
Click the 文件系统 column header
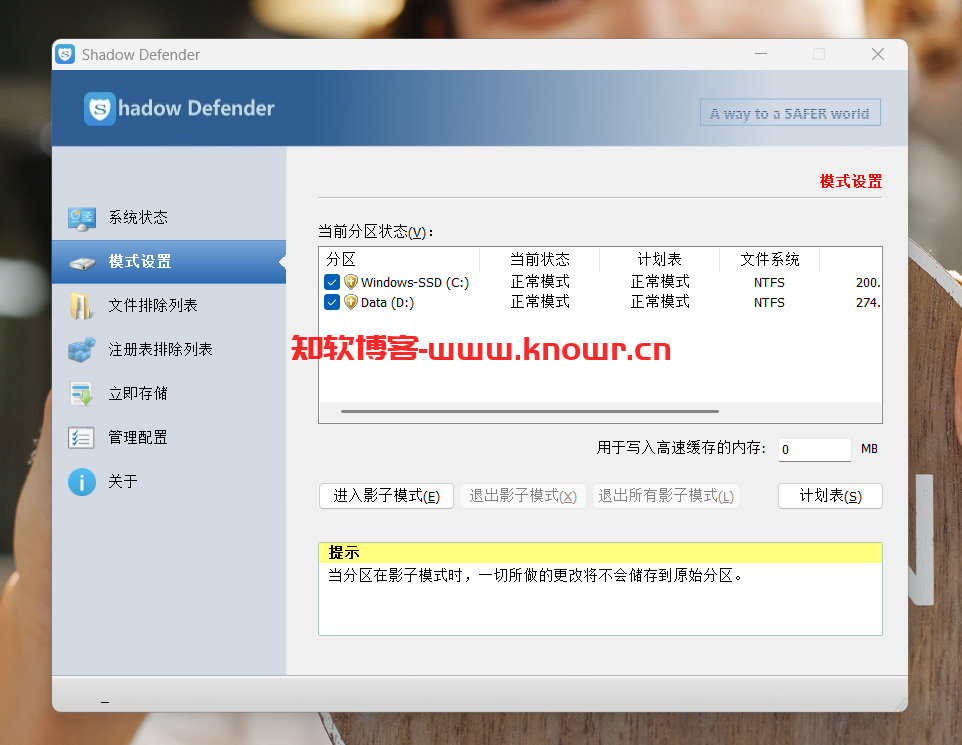pos(769,260)
